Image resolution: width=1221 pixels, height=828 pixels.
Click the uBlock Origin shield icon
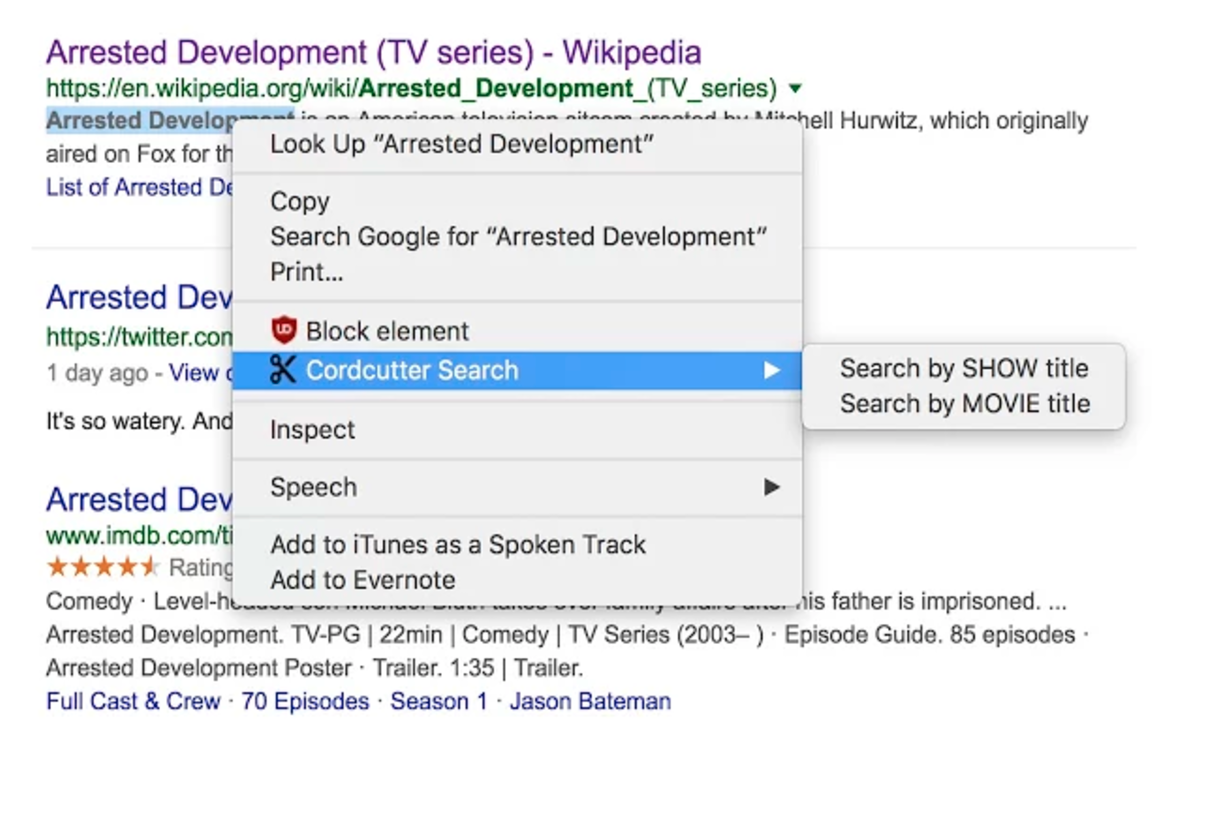click(282, 330)
